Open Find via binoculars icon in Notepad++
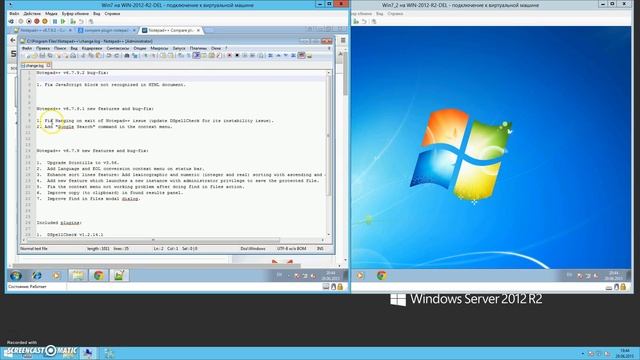This screenshot has width=640, height=360. click(x=127, y=55)
